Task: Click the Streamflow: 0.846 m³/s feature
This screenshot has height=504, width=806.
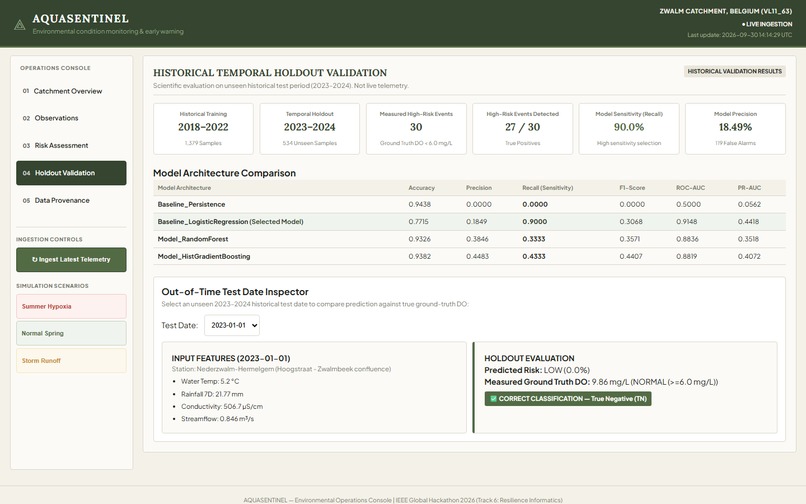Action: click(x=217, y=419)
